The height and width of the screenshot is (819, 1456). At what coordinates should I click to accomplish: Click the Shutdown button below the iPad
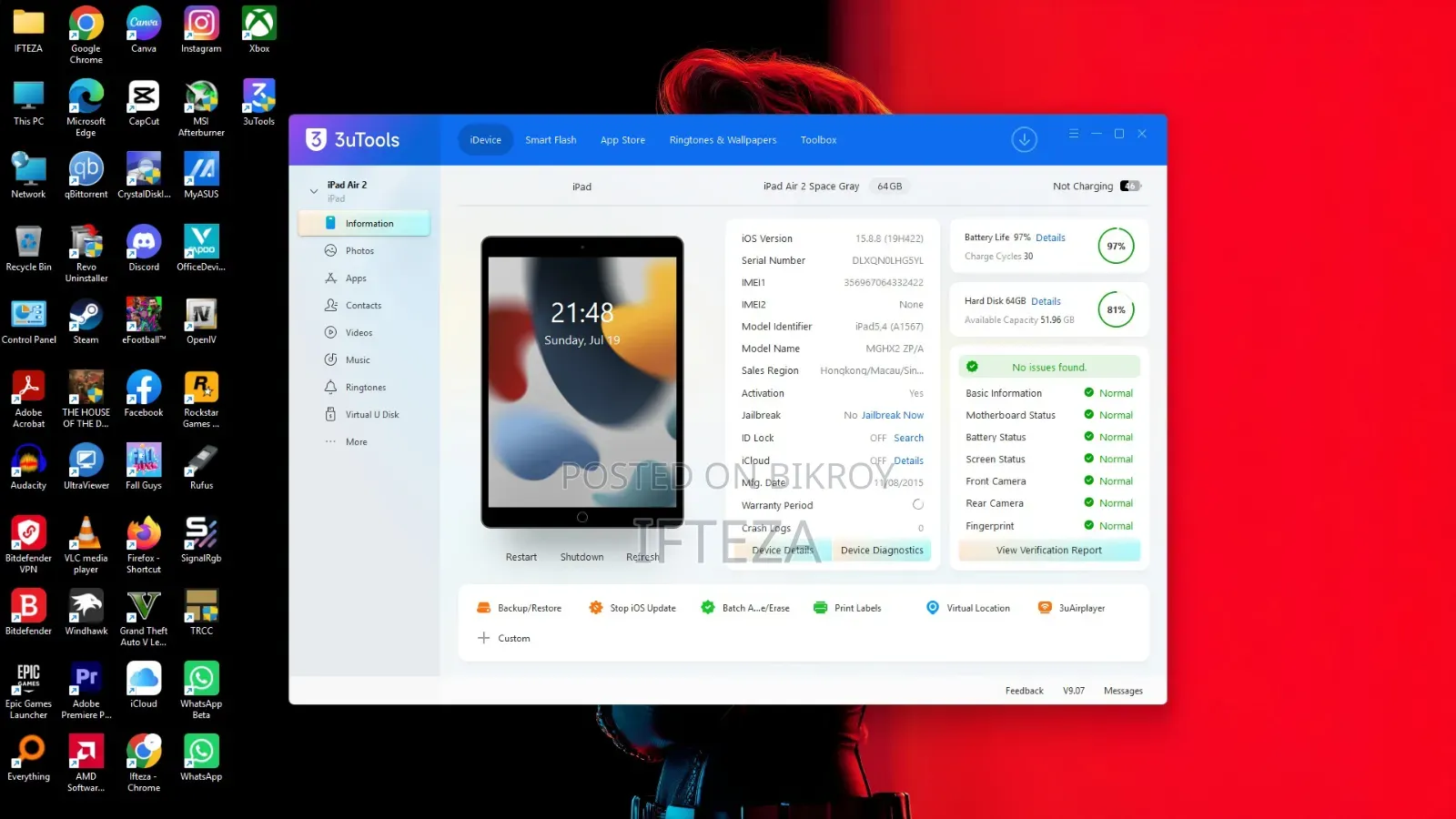pos(581,557)
